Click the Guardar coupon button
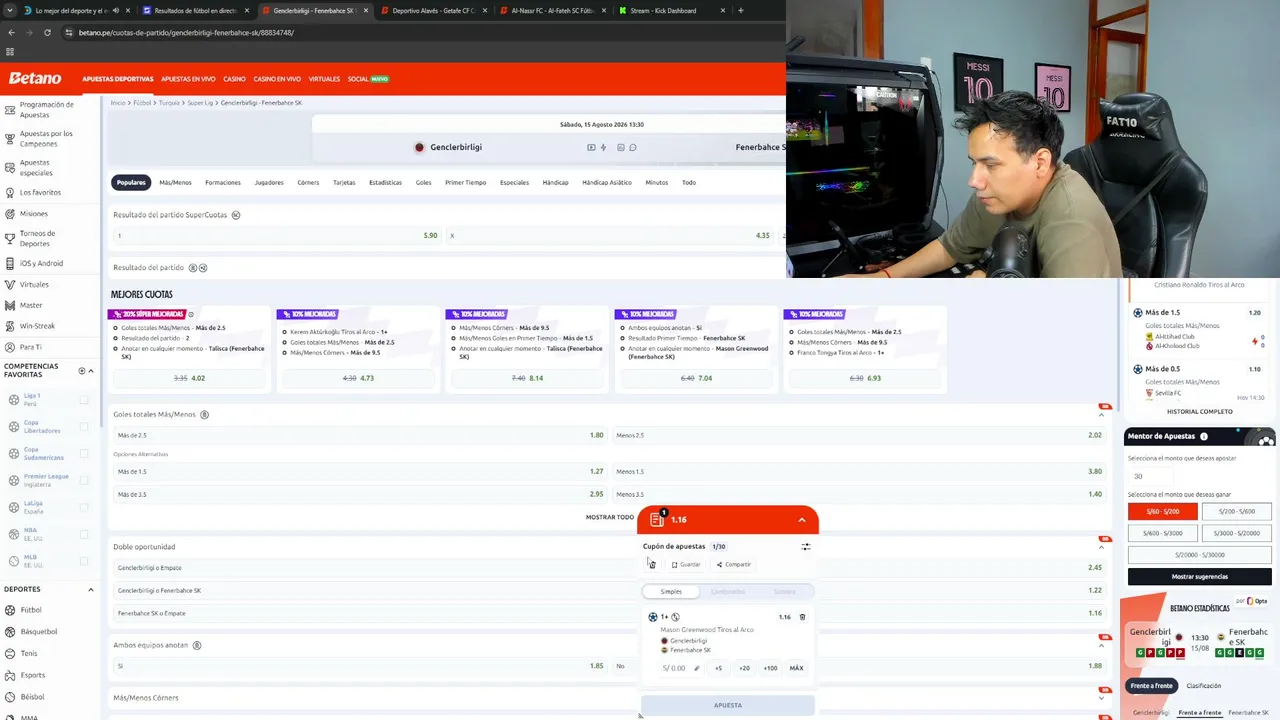Image resolution: width=1280 pixels, height=720 pixels. click(x=686, y=564)
